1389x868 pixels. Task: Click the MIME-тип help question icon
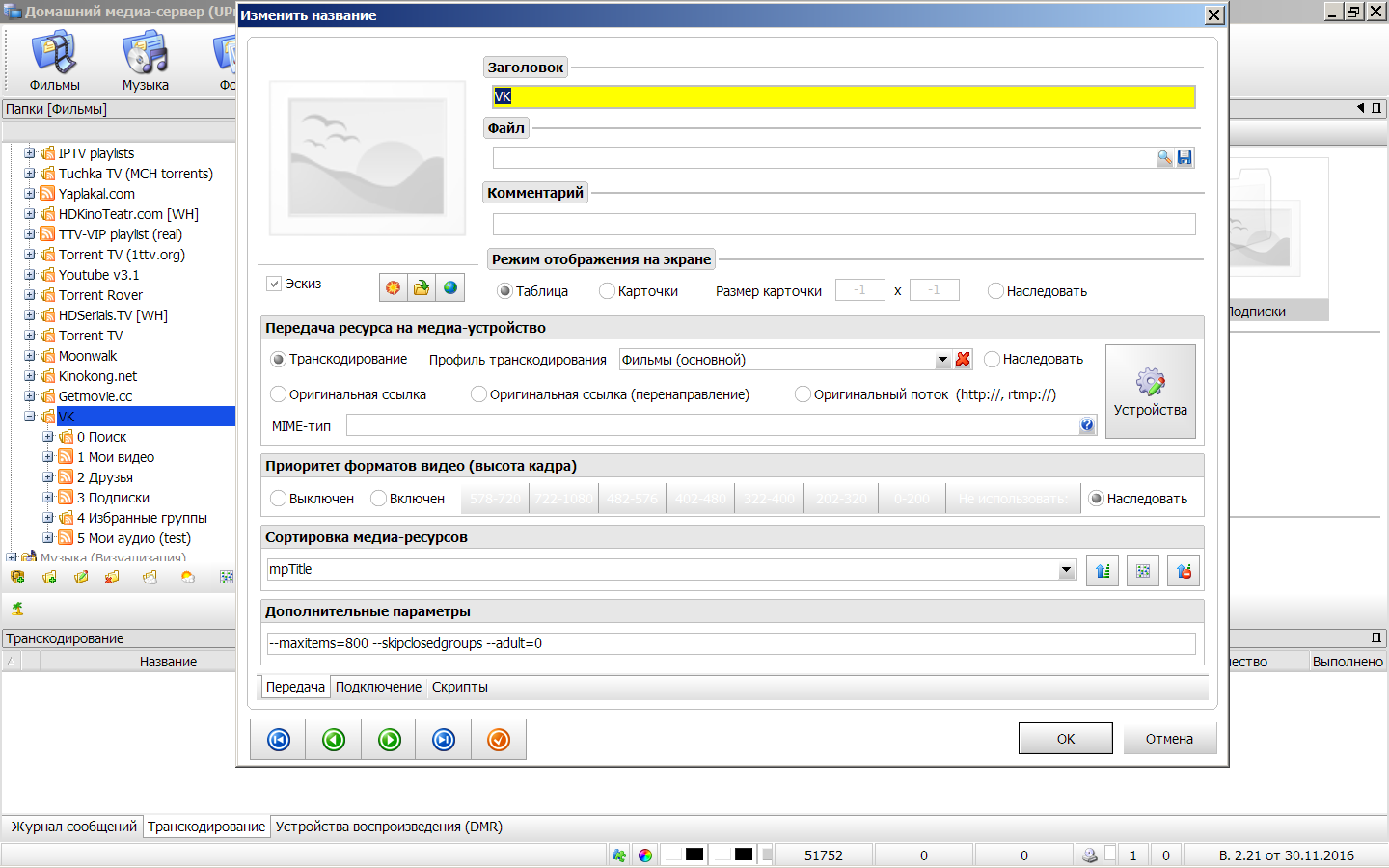pyautogui.click(x=1087, y=425)
